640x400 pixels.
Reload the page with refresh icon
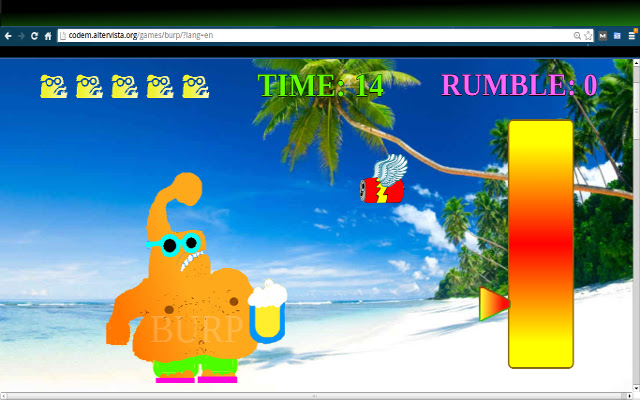35,36
